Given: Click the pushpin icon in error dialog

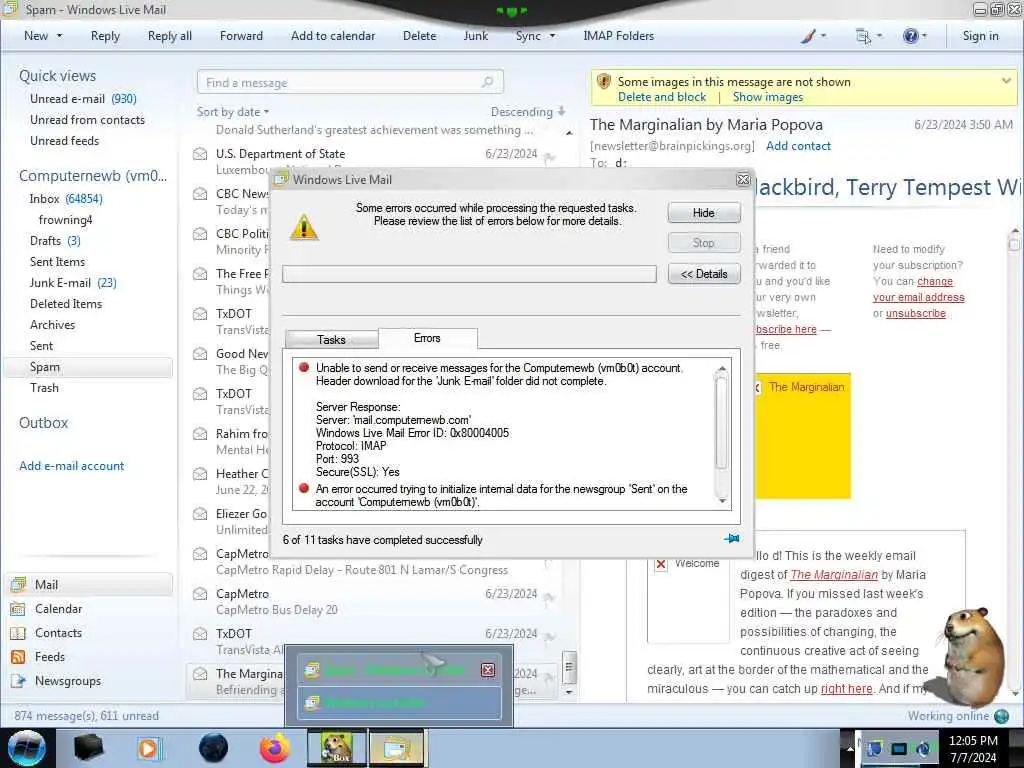Looking at the screenshot, I should click(x=731, y=539).
